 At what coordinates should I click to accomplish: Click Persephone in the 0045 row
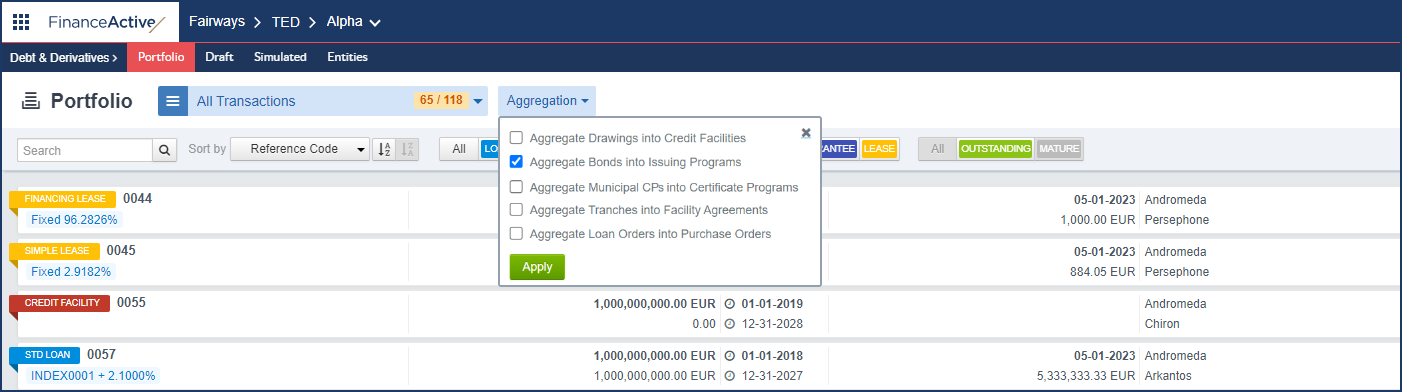click(x=1176, y=272)
